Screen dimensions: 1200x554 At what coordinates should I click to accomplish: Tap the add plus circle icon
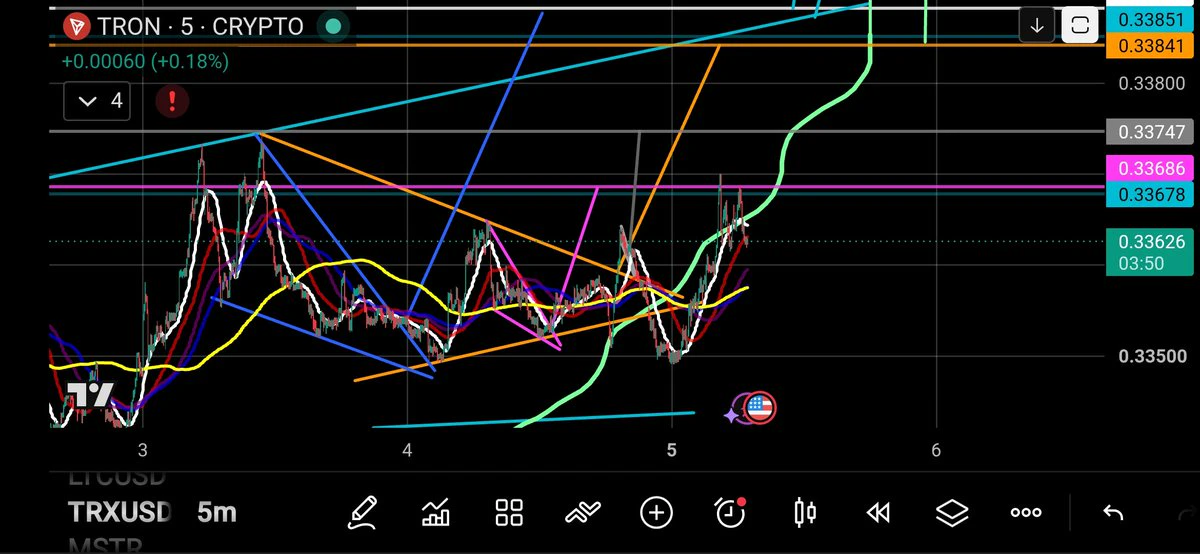656,513
